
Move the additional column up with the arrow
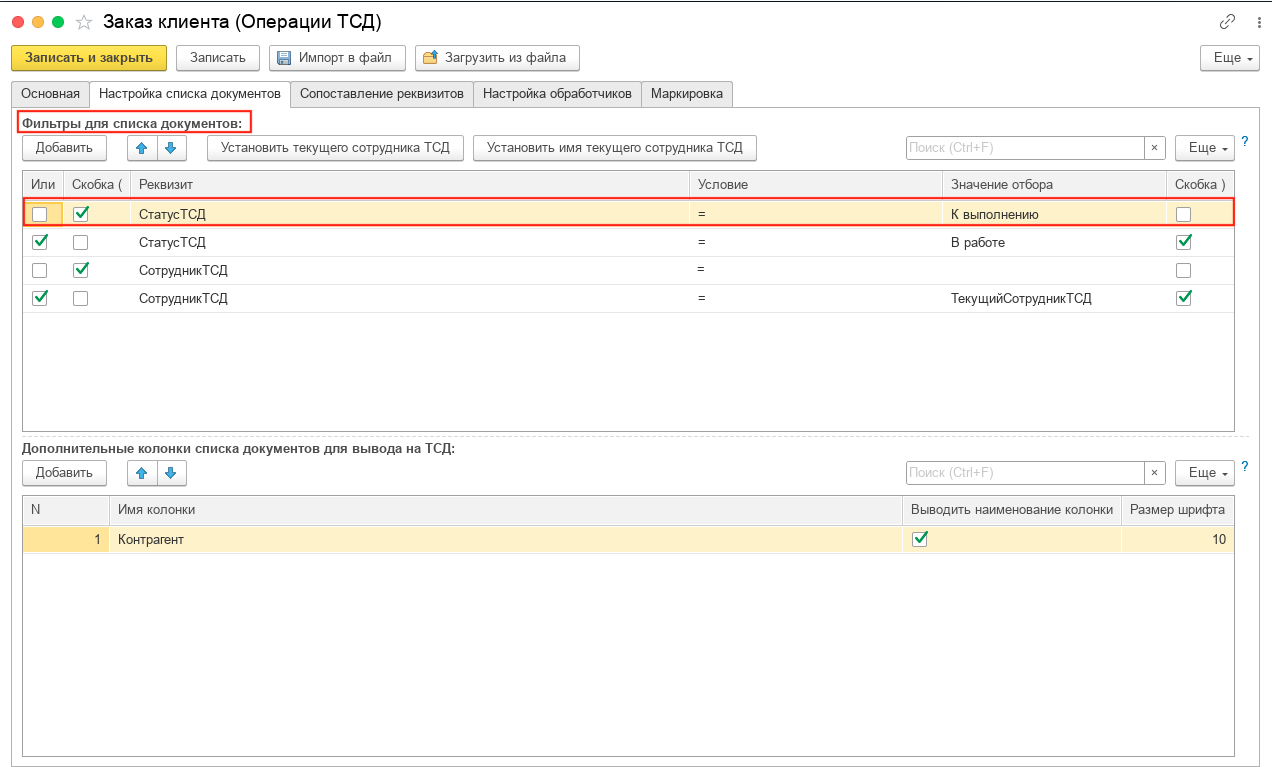pos(142,473)
